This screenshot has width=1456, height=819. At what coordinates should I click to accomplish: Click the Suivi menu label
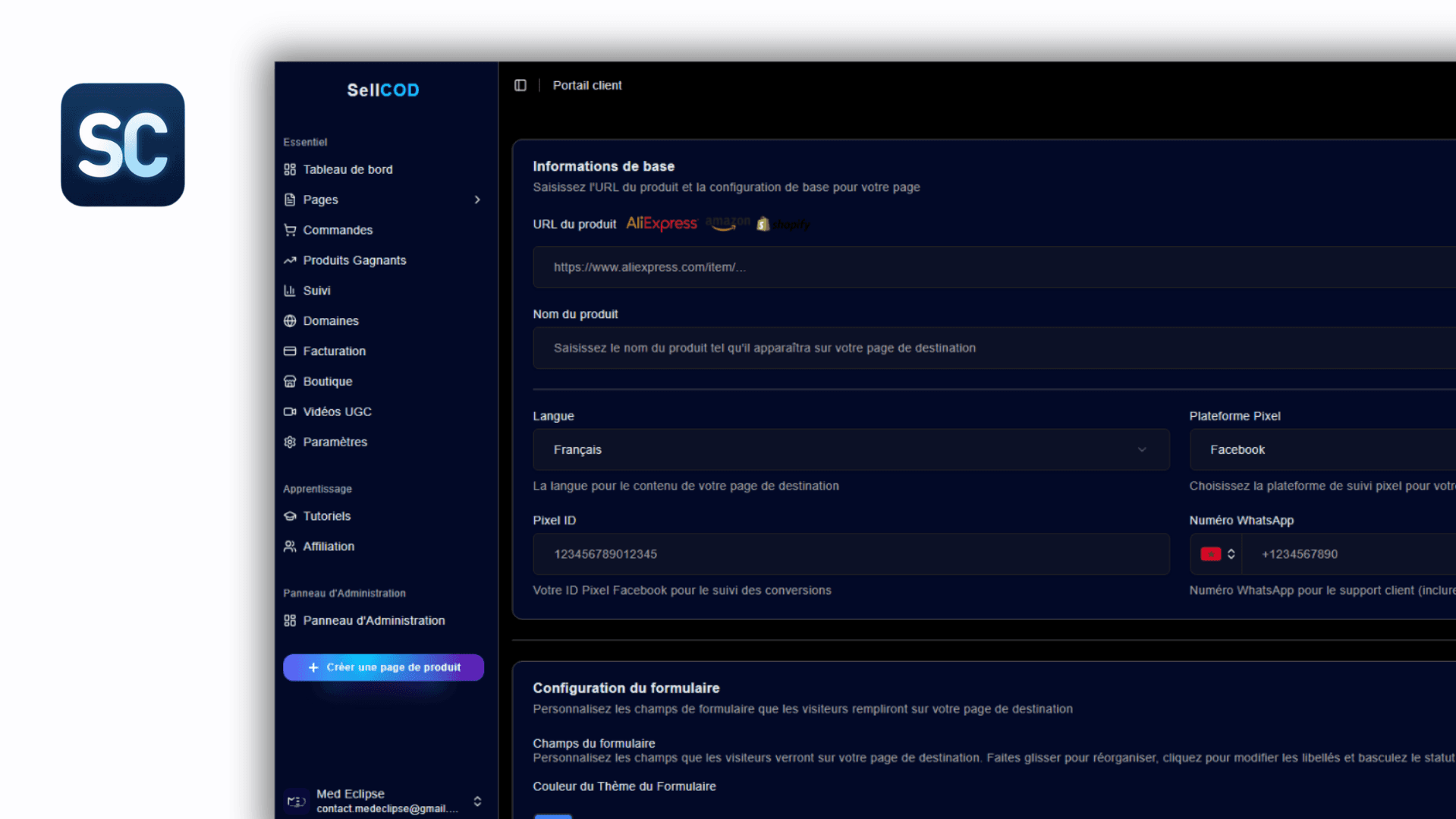point(316,291)
